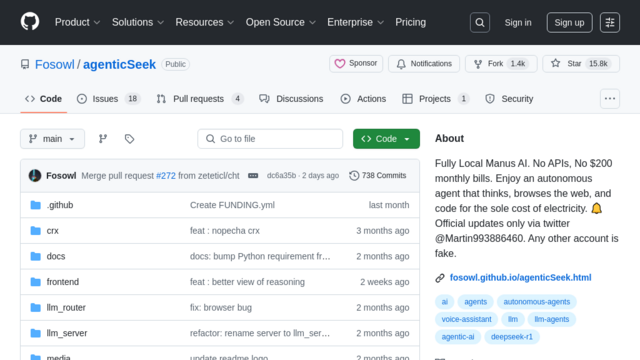
Task: Click Sign in link
Action: 518,22
